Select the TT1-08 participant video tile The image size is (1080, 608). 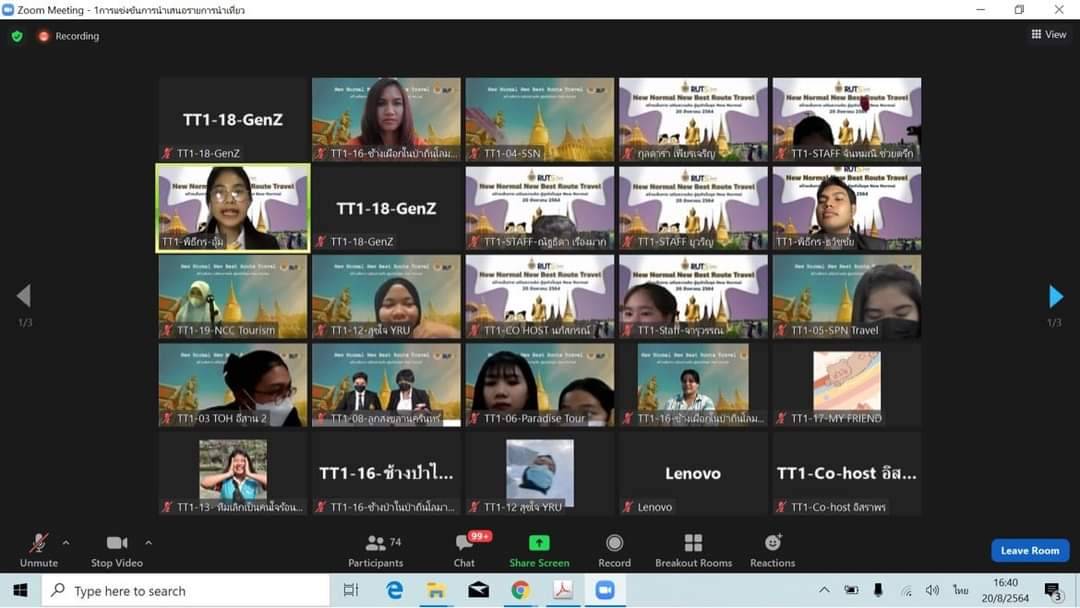[x=386, y=385]
